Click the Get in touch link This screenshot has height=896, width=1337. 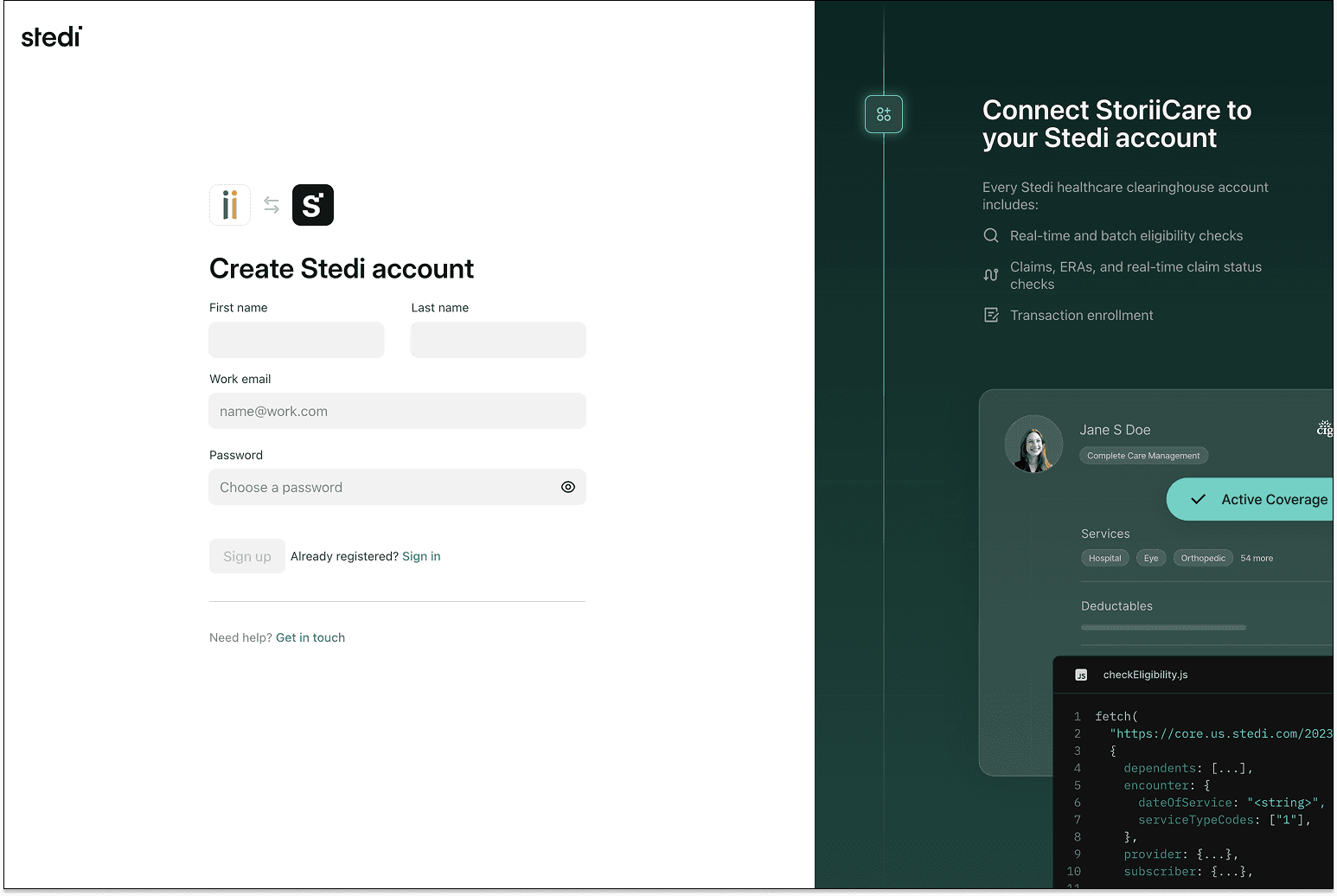point(310,637)
